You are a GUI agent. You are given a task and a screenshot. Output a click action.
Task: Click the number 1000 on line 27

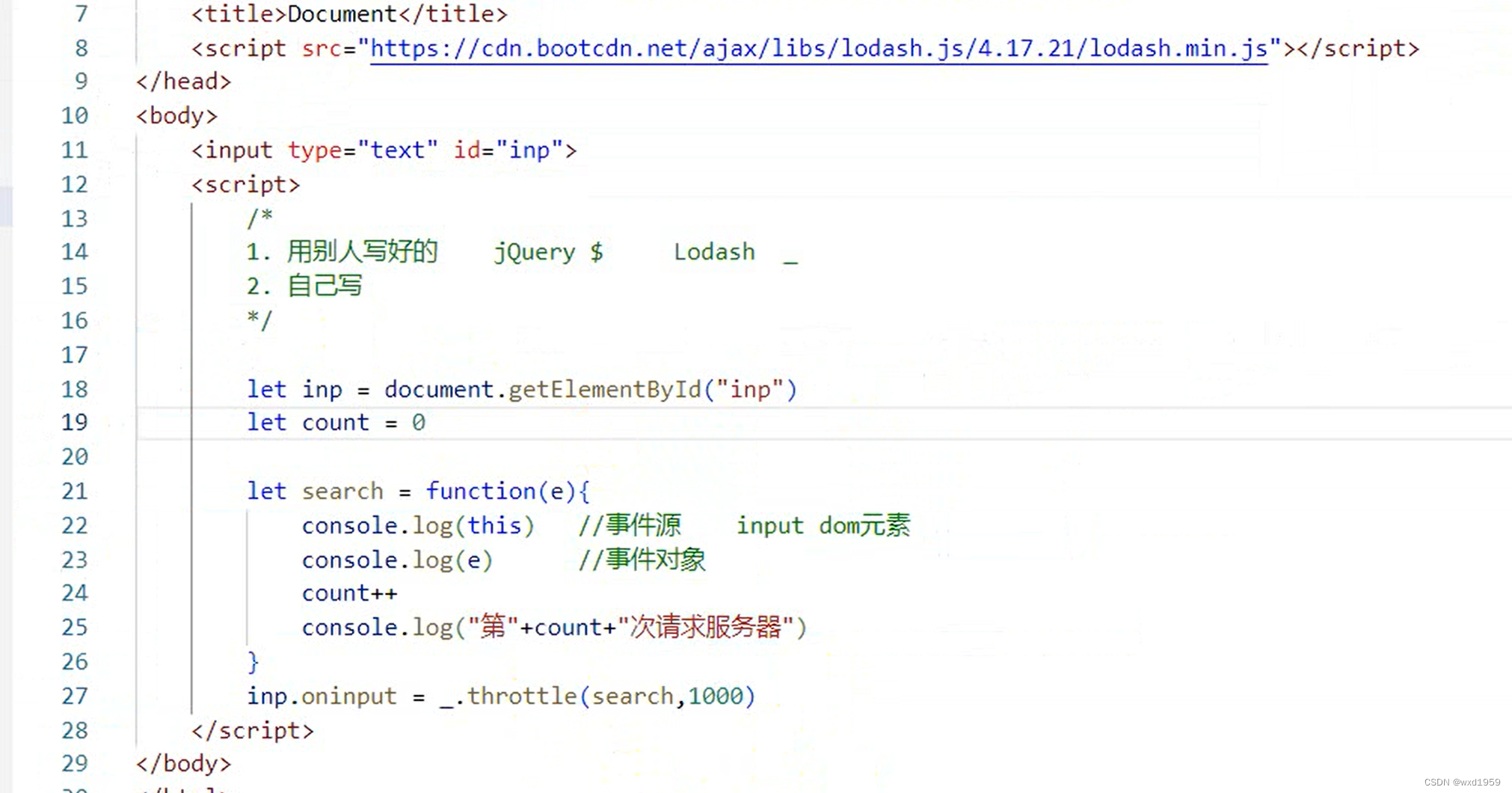point(715,696)
